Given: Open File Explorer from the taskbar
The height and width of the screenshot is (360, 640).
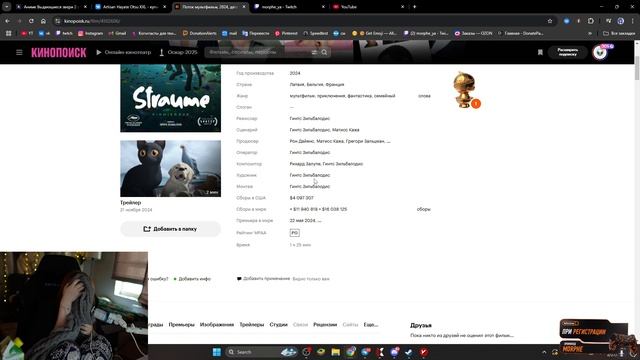Looking at the screenshot, I should click(336, 352).
